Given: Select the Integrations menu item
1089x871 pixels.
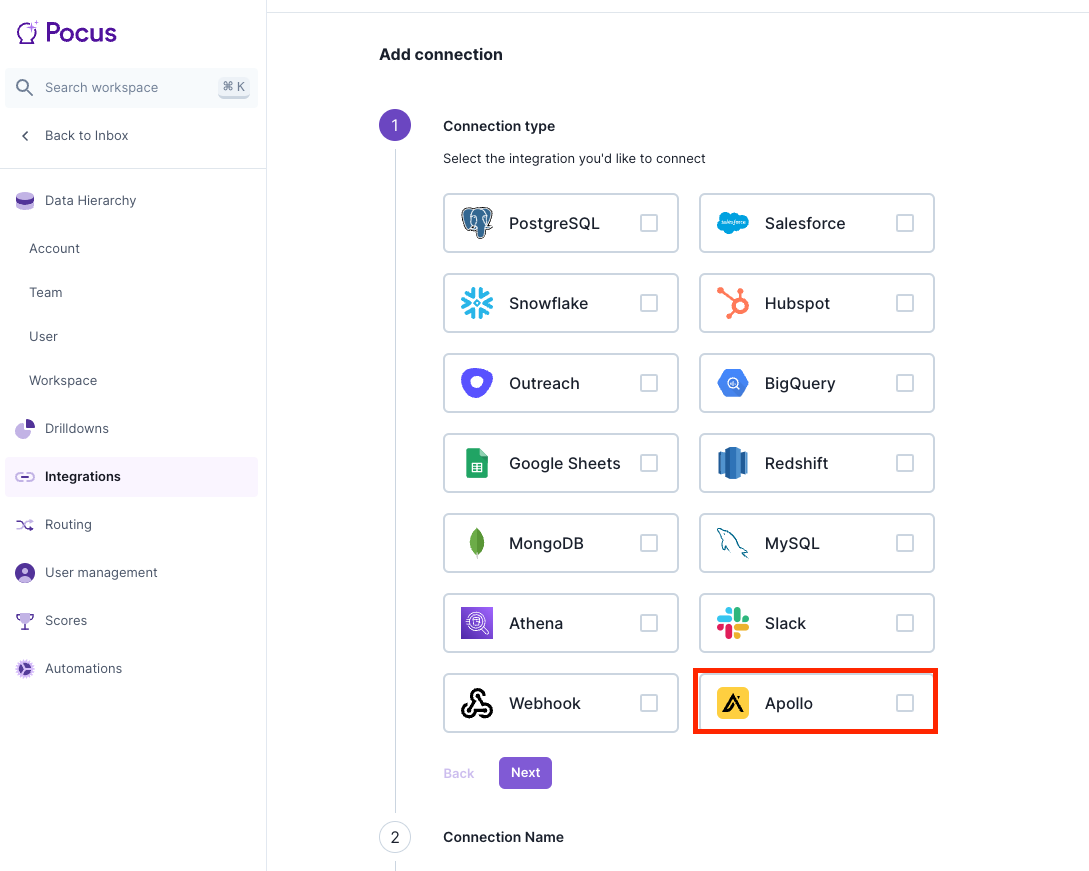Looking at the screenshot, I should [131, 476].
